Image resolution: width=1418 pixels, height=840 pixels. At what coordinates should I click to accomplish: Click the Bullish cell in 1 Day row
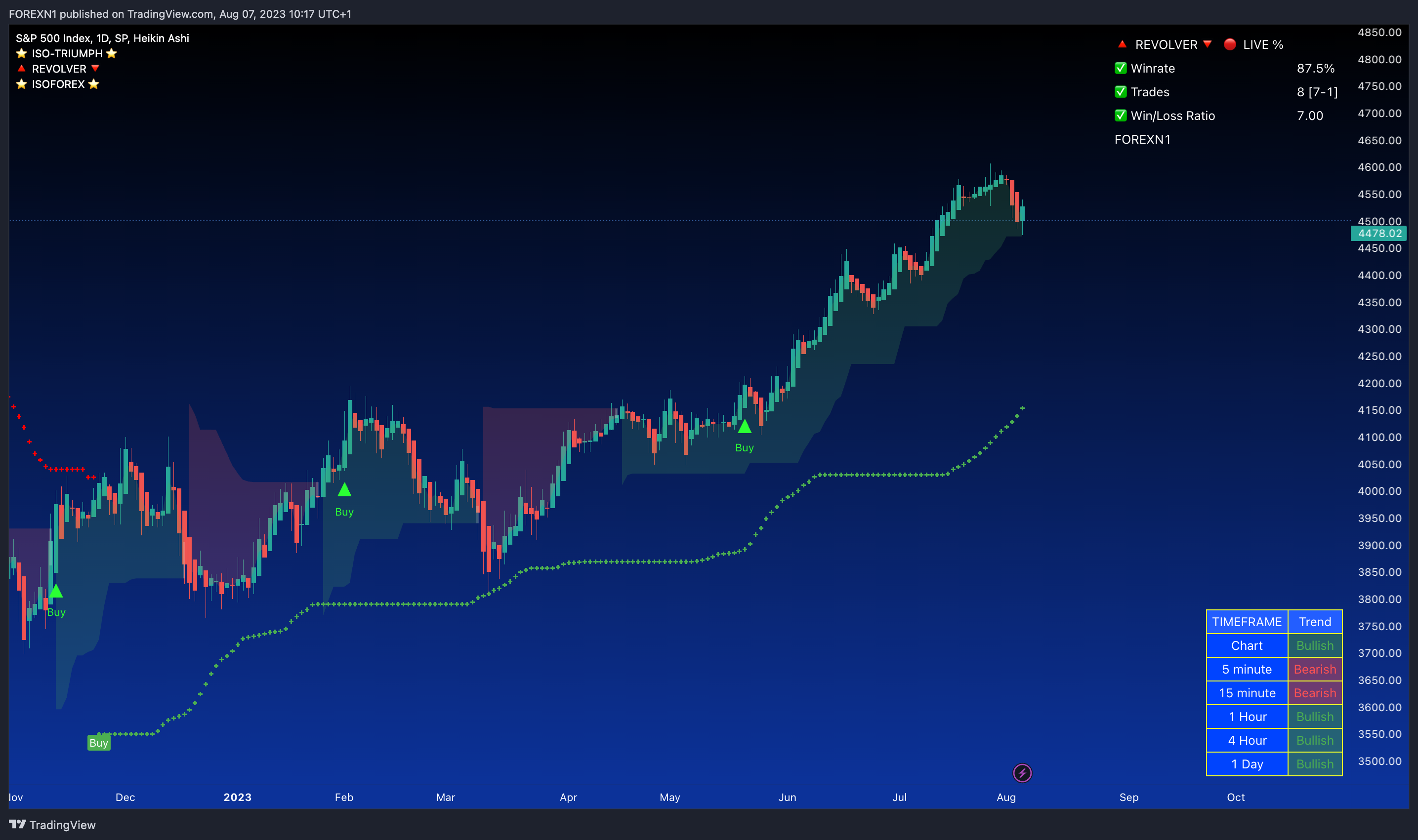tap(1315, 764)
